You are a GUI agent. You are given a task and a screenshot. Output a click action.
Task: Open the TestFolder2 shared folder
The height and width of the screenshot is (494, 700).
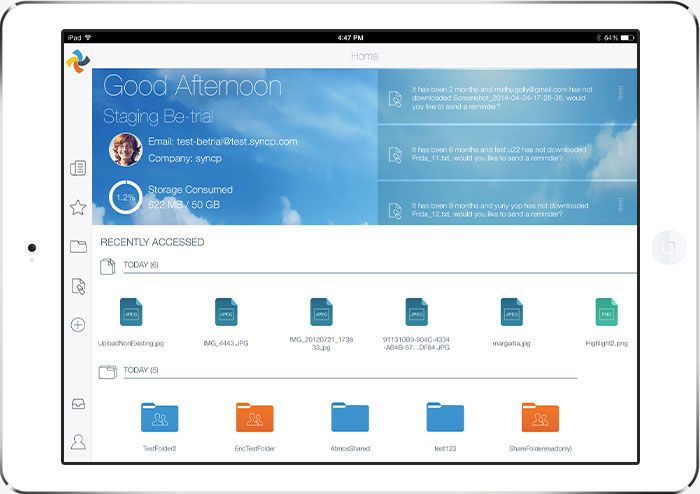tap(159, 417)
